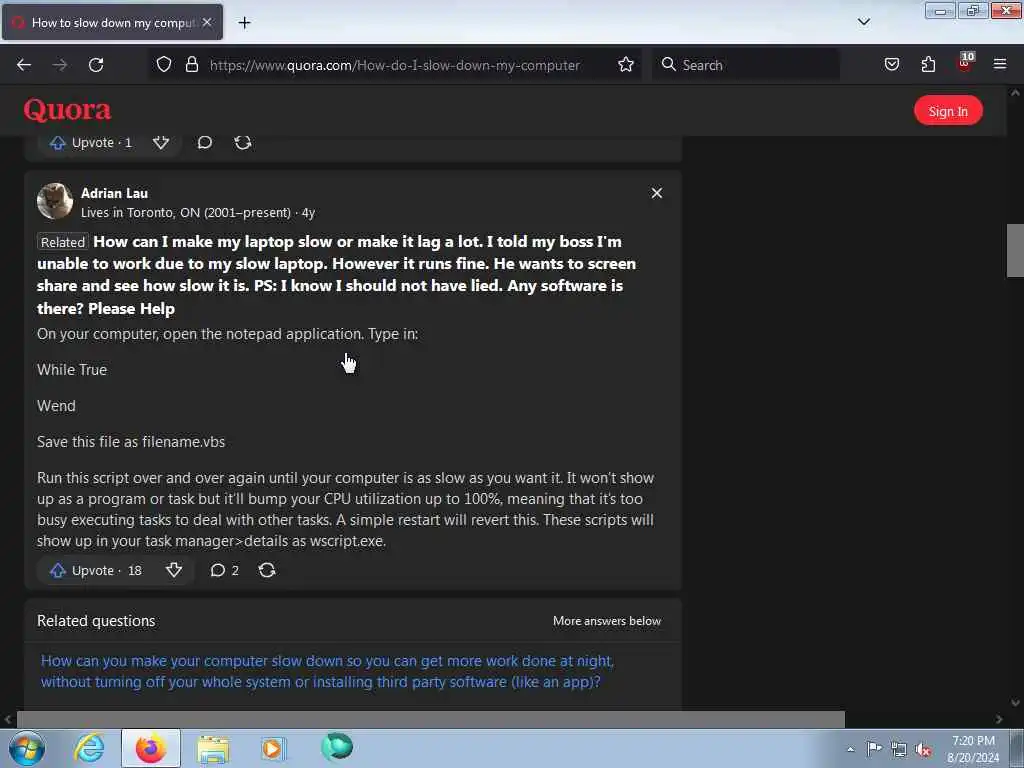Open Save to Pocket icon
This screenshot has height=768, width=1024.
click(891, 65)
